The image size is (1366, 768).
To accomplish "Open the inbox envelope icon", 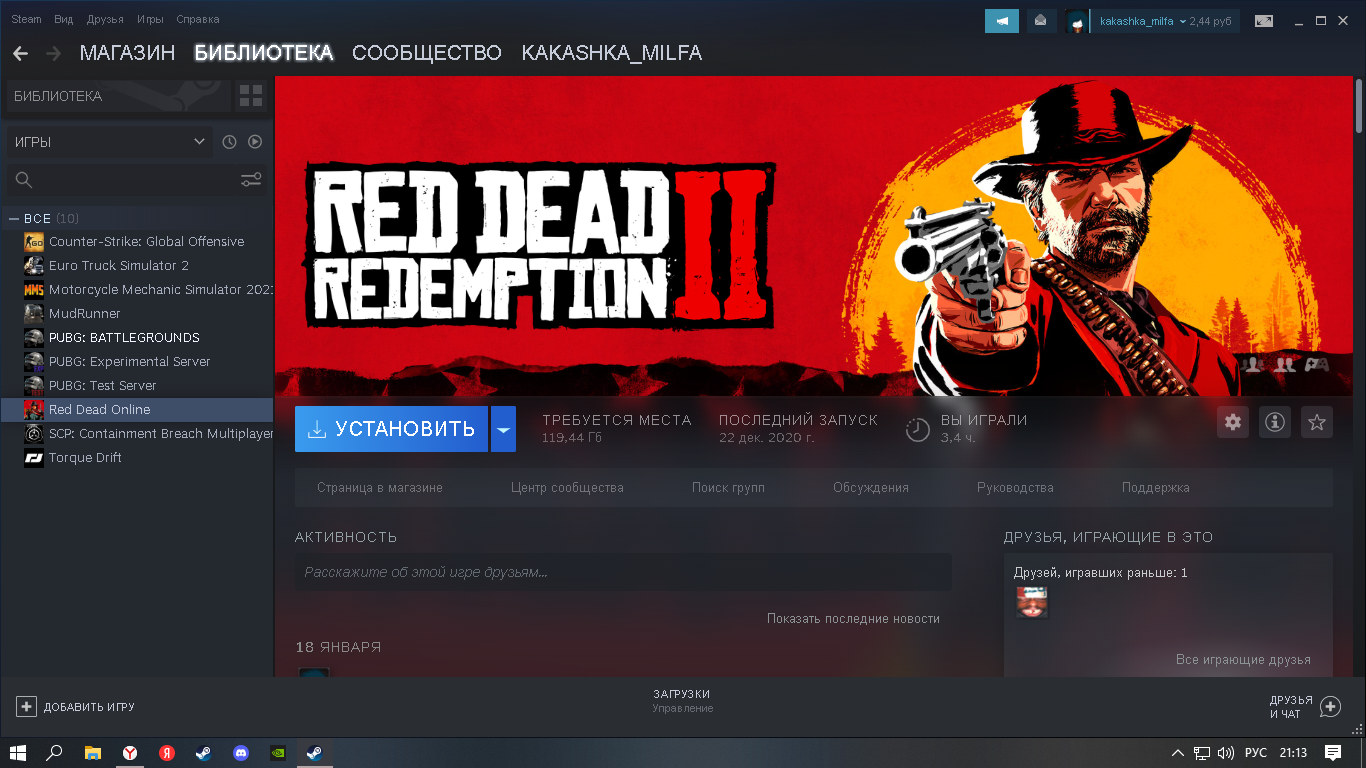I will tap(1041, 21).
